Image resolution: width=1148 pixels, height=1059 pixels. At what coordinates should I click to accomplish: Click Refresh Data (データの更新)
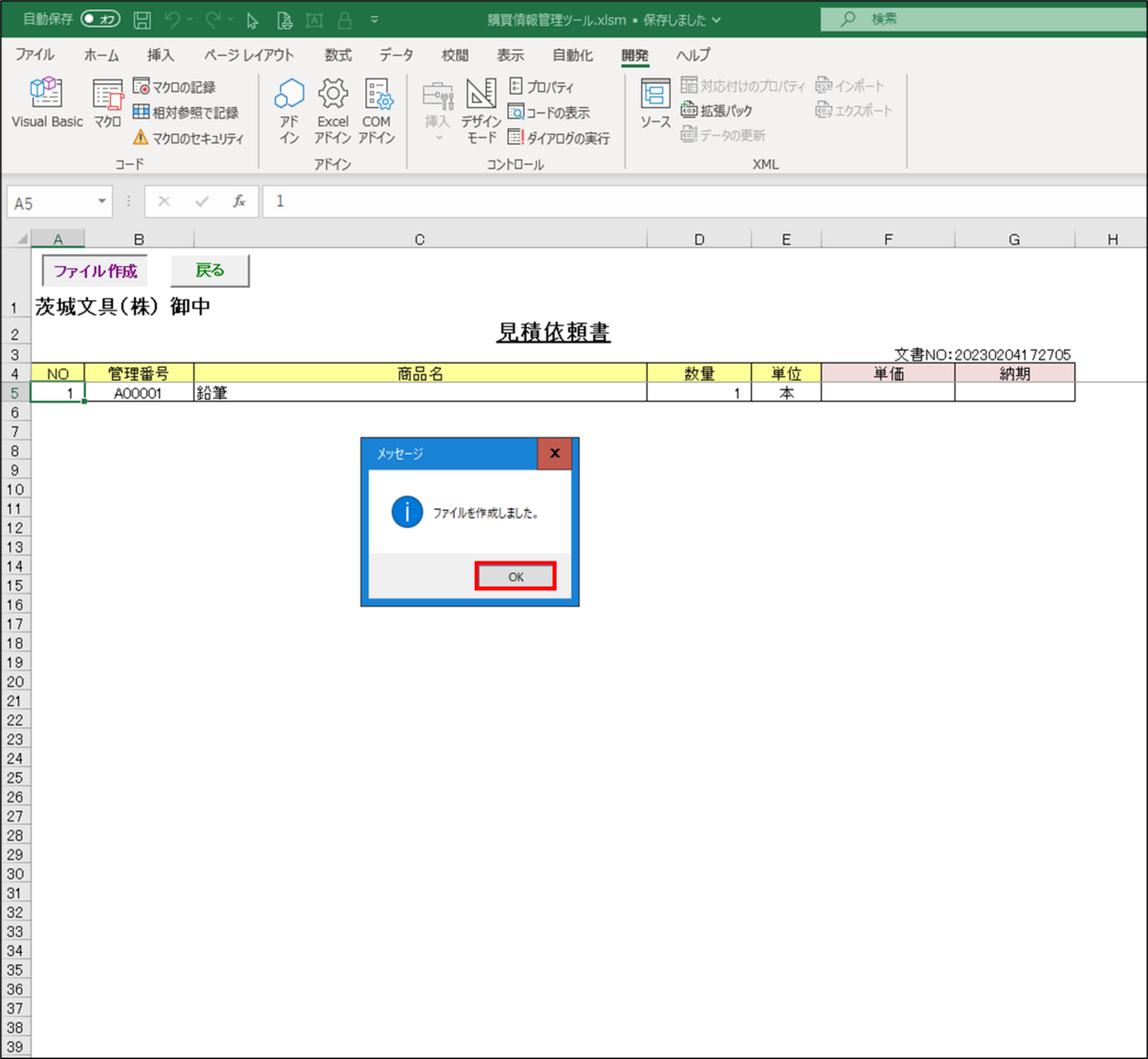(x=723, y=135)
